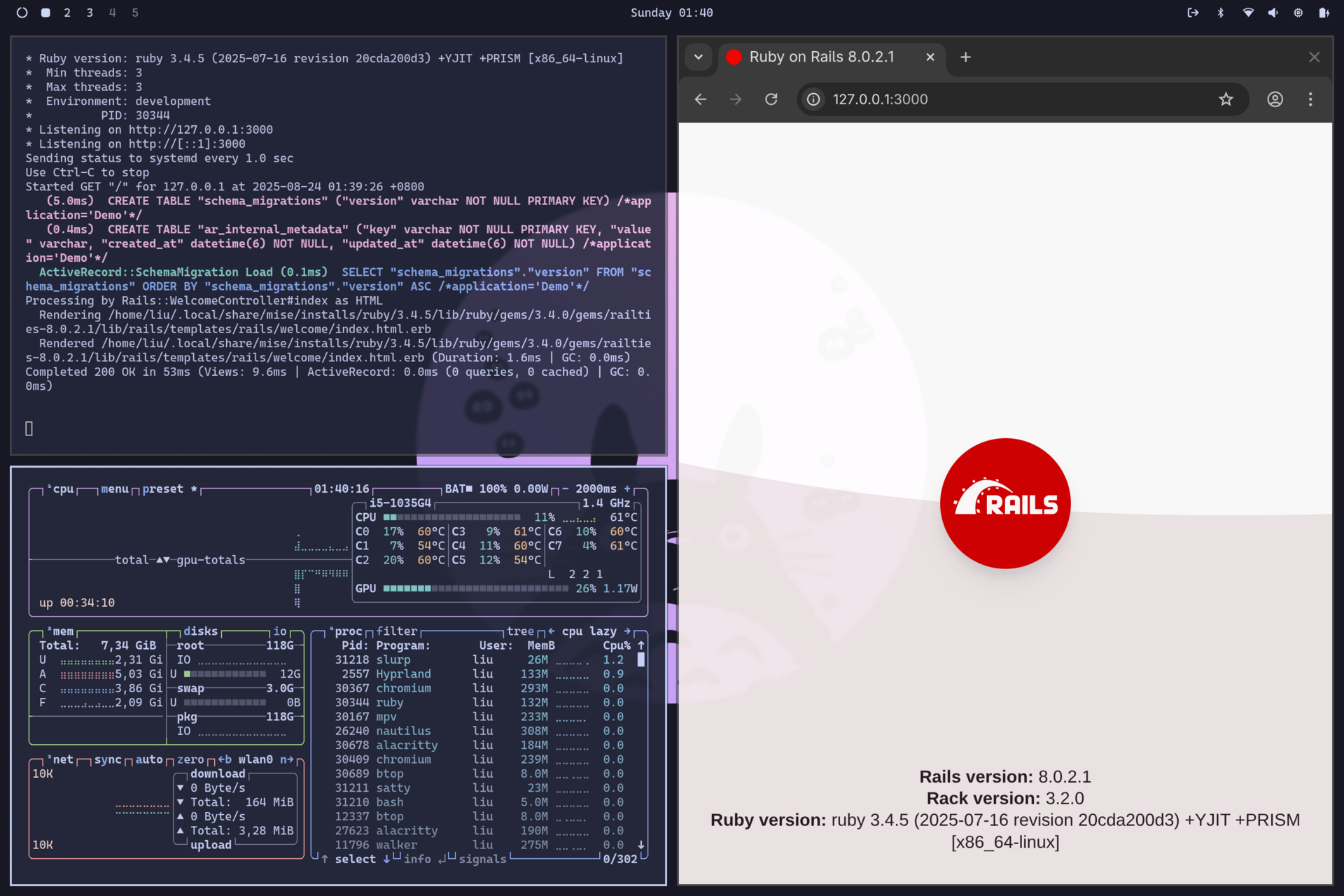The width and height of the screenshot is (1344, 896).
Task: Click the btop process list scrollbar thumb
Action: click(x=641, y=659)
